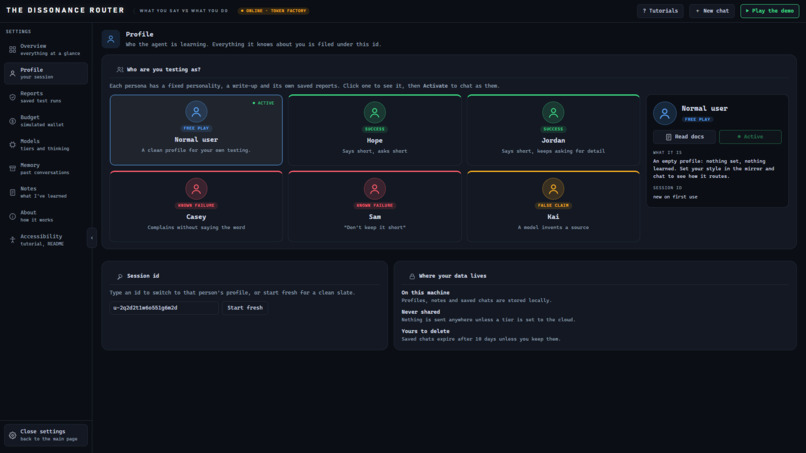Click the Session id key icon

(x=119, y=276)
